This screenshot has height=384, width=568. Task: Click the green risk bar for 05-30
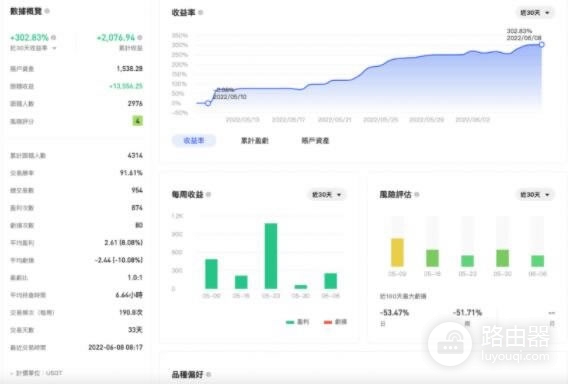coord(502,258)
